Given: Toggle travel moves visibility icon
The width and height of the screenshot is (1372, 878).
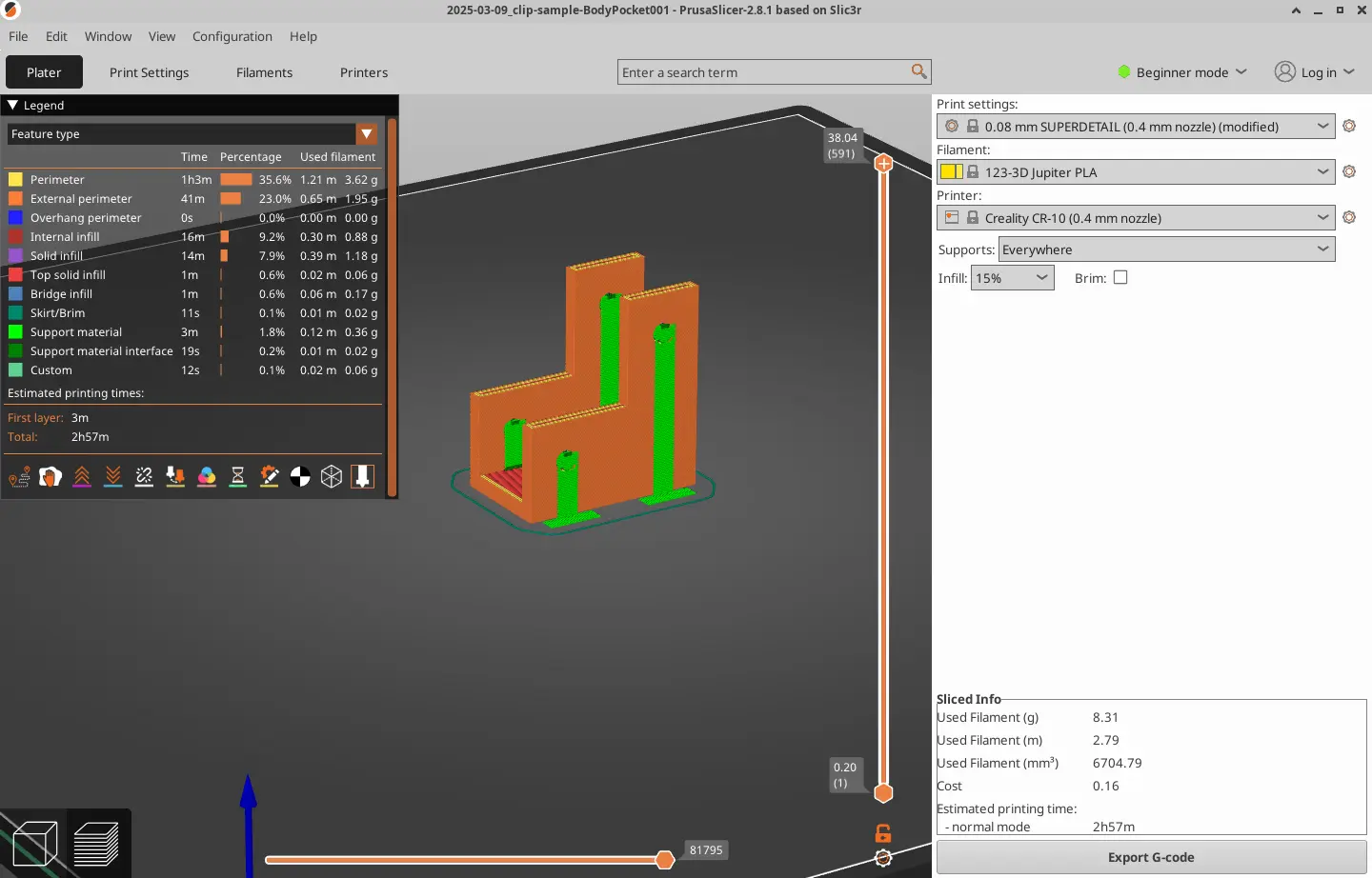Looking at the screenshot, I should pos(19,477).
